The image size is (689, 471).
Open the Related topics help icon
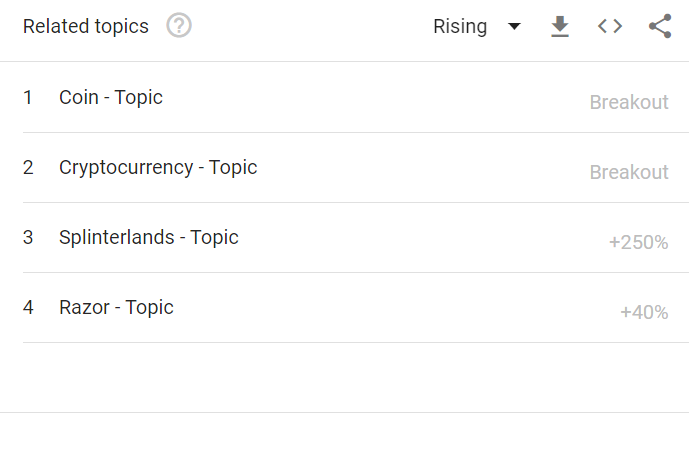coord(179,25)
